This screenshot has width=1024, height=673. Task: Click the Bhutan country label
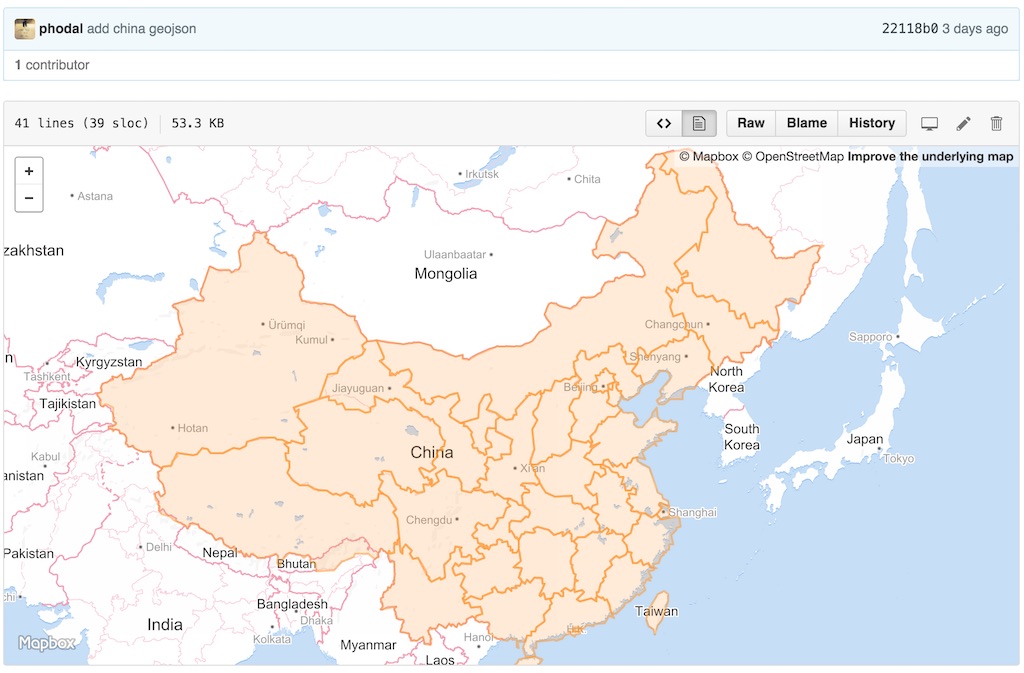click(296, 564)
